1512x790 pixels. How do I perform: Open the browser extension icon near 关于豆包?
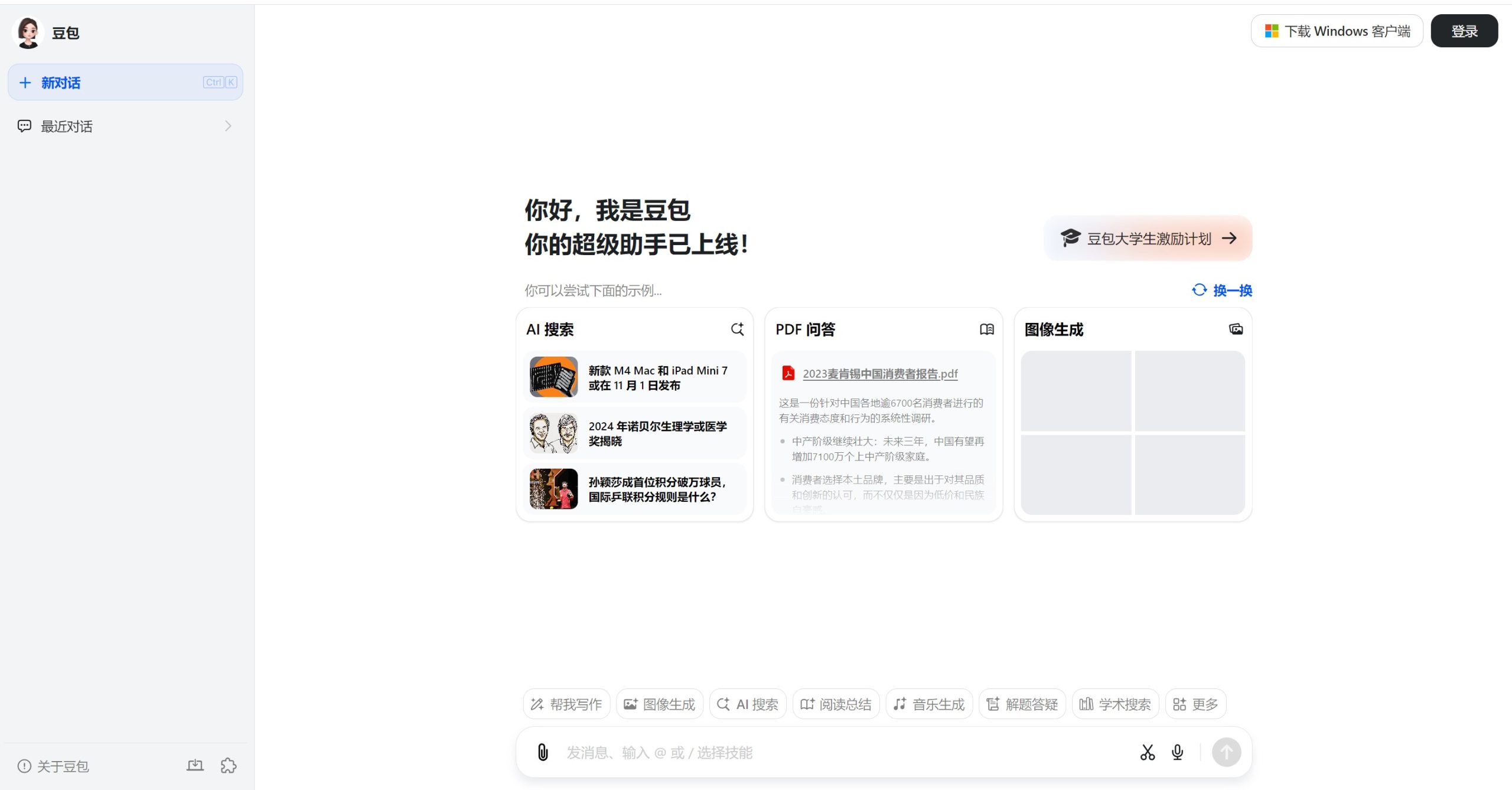228,765
